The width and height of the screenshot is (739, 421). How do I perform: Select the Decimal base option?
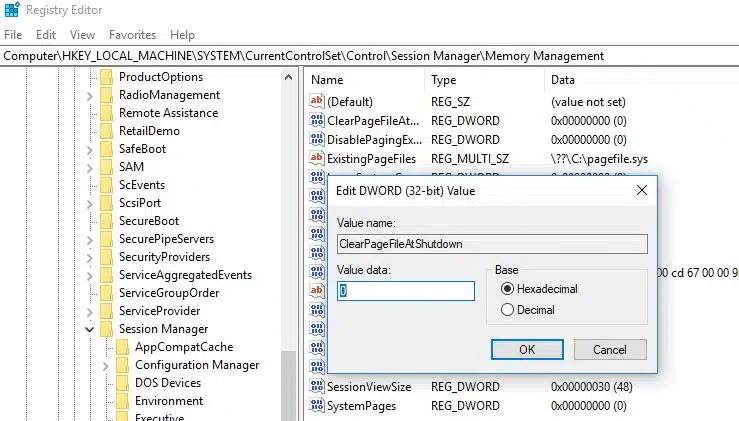tap(508, 310)
